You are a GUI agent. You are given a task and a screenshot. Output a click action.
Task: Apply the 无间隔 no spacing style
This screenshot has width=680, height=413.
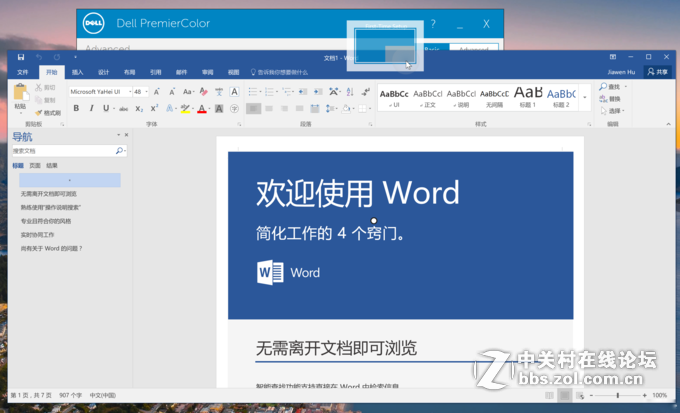pyautogui.click(x=494, y=97)
